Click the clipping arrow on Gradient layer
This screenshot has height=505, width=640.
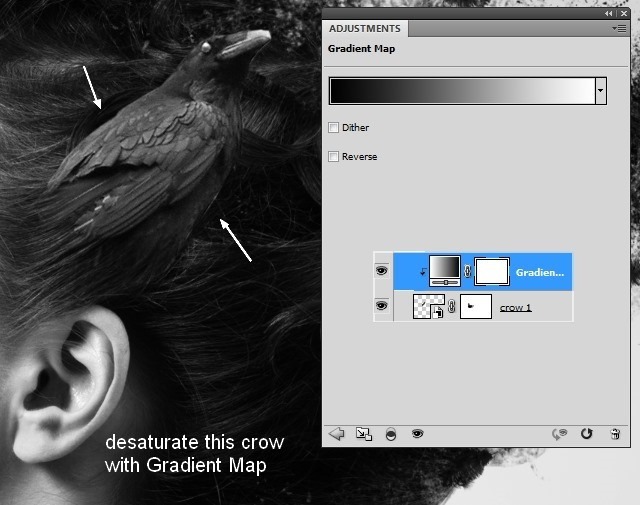(423, 271)
